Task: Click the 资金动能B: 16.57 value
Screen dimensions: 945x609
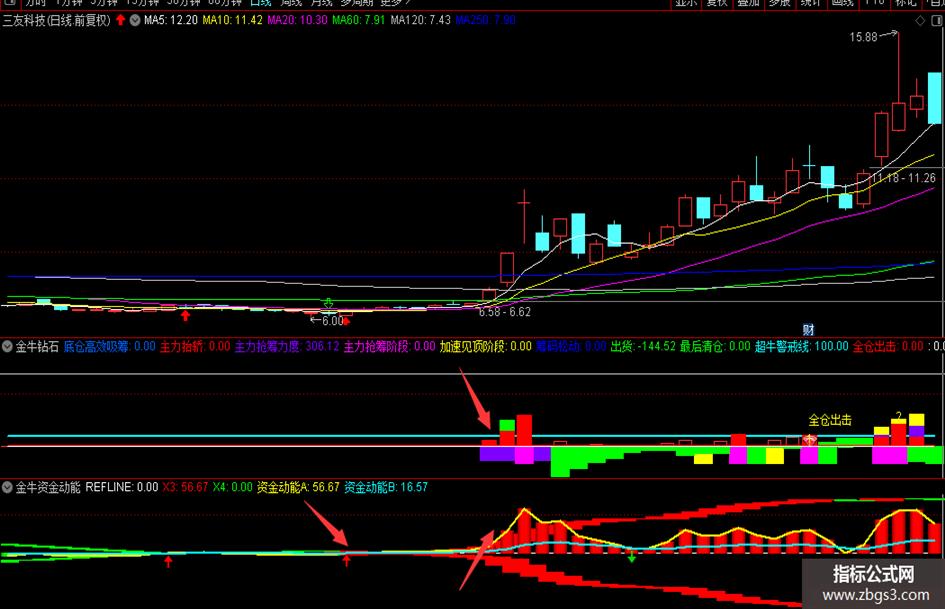Action: (386, 487)
